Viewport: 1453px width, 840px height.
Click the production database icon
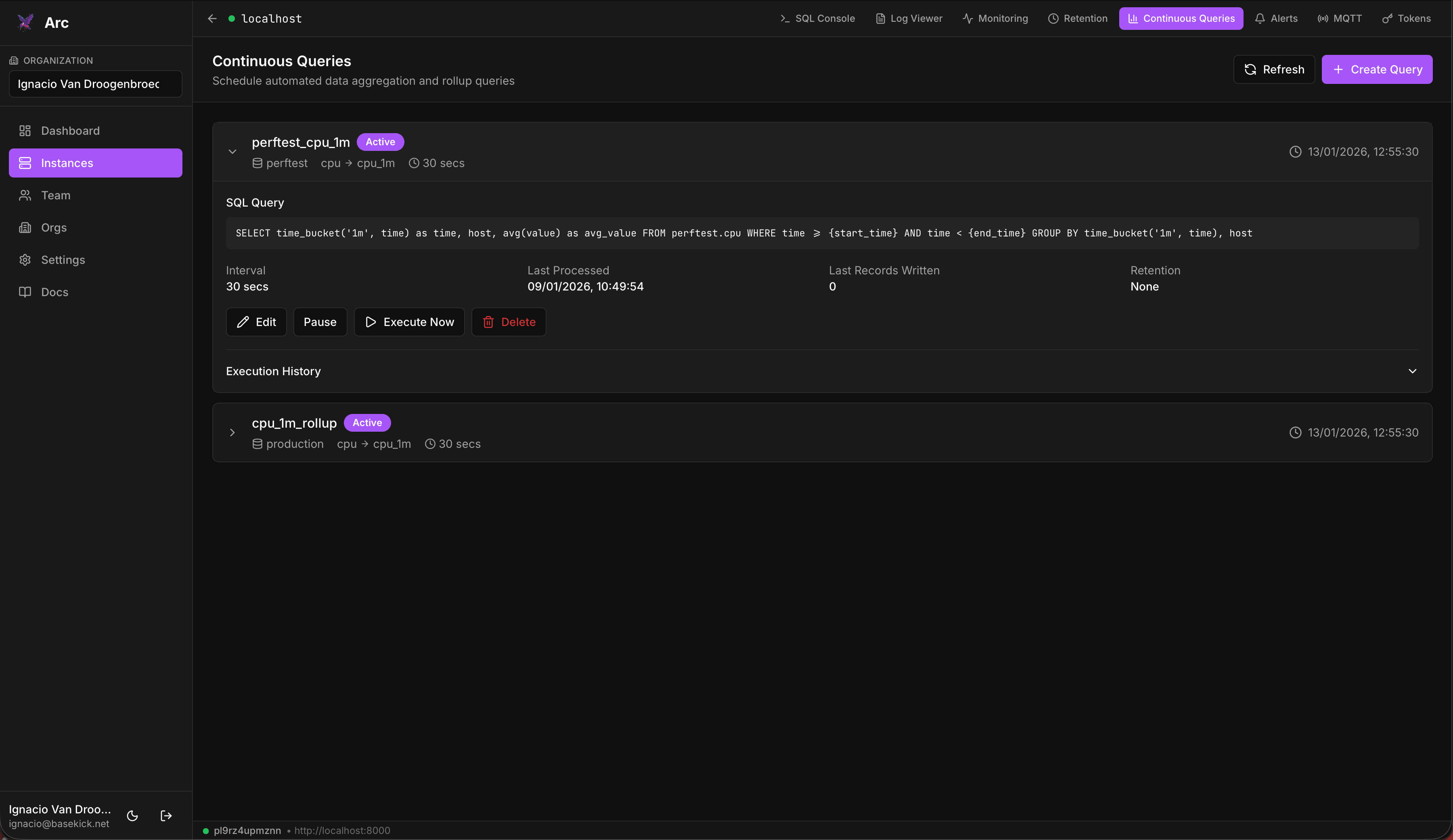(257, 444)
